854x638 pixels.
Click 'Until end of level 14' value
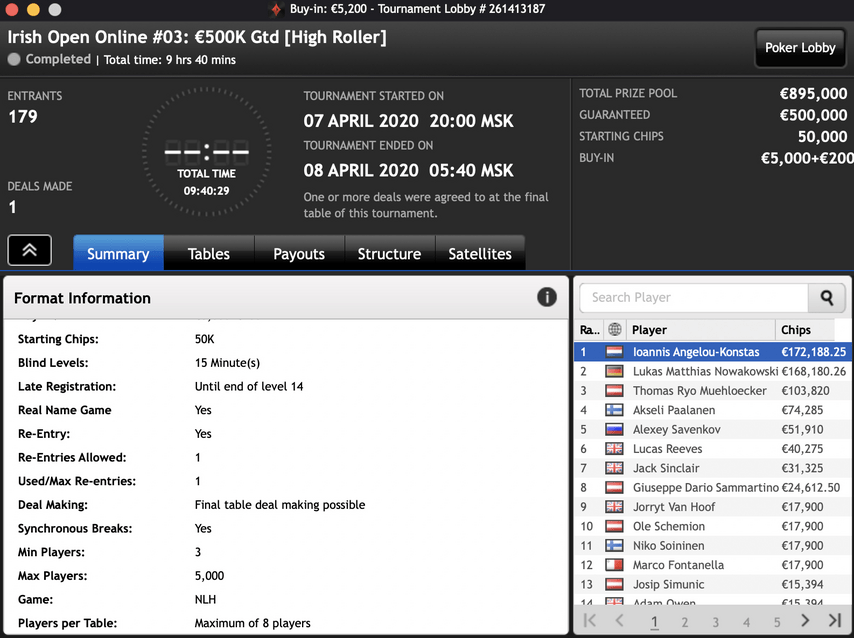coord(249,386)
